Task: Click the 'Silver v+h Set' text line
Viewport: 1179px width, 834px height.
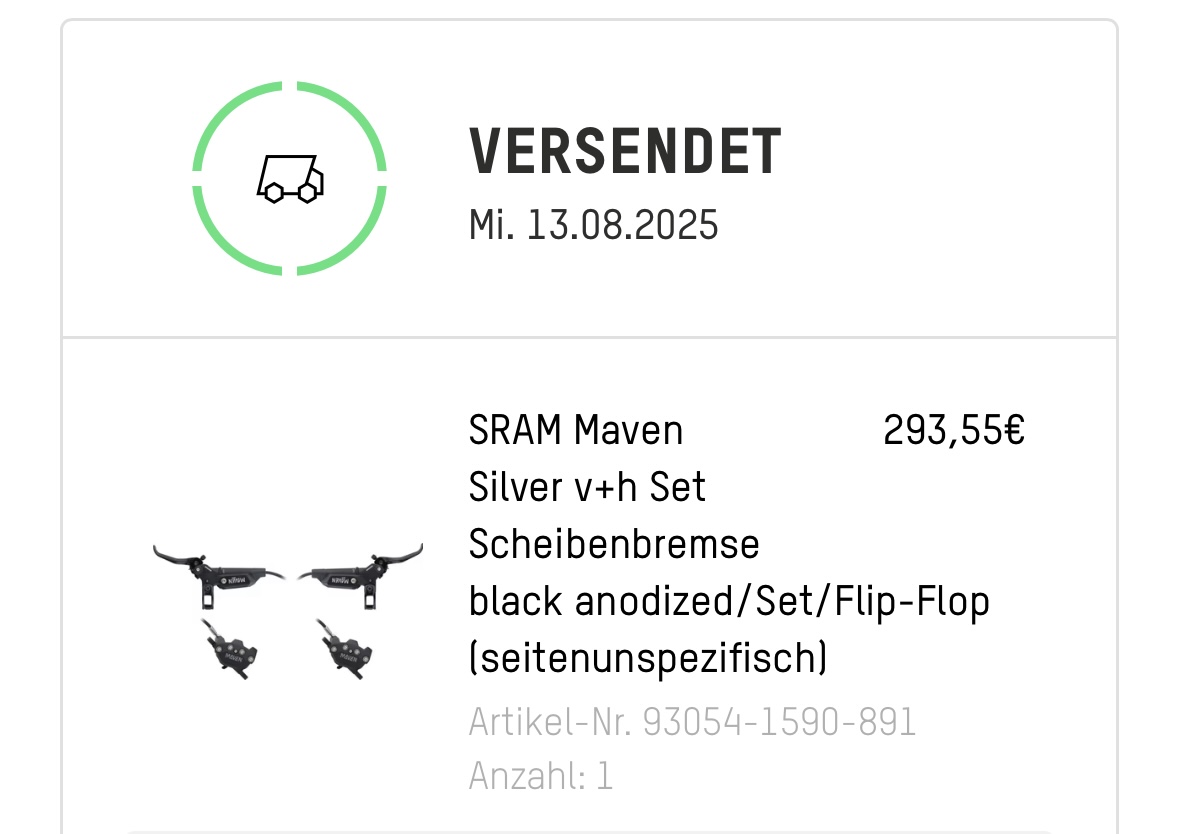Action: (587, 488)
